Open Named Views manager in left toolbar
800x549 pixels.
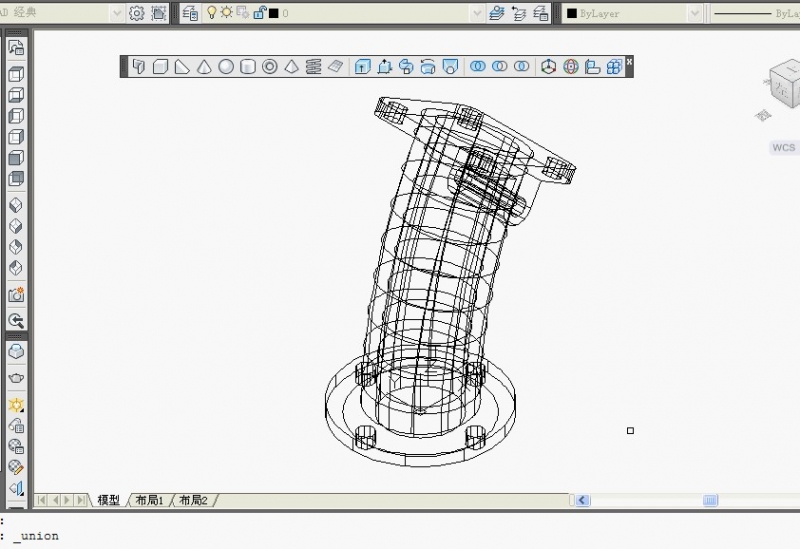pos(16,47)
